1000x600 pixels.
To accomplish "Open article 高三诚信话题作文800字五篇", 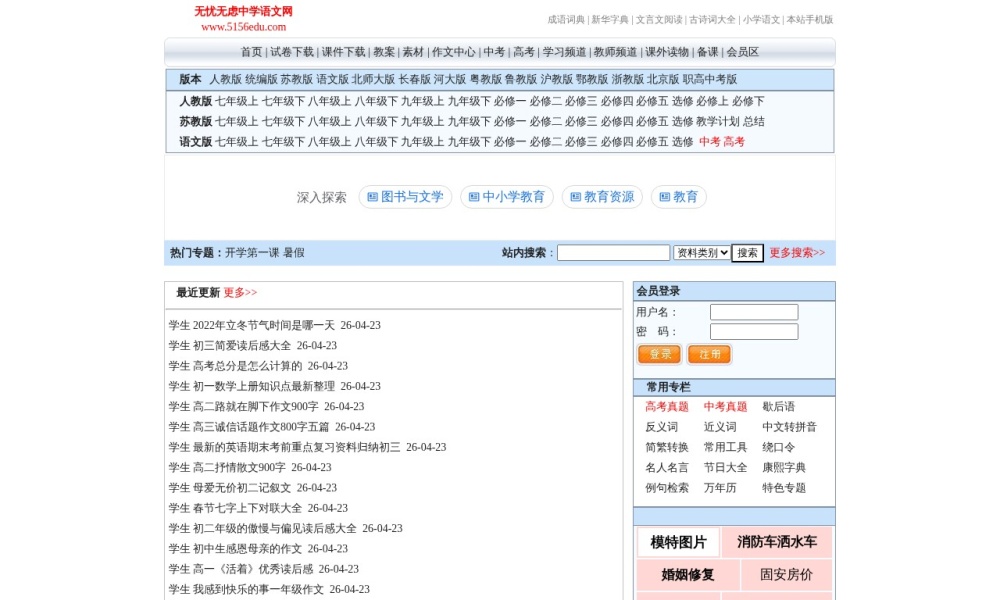I will [261, 427].
